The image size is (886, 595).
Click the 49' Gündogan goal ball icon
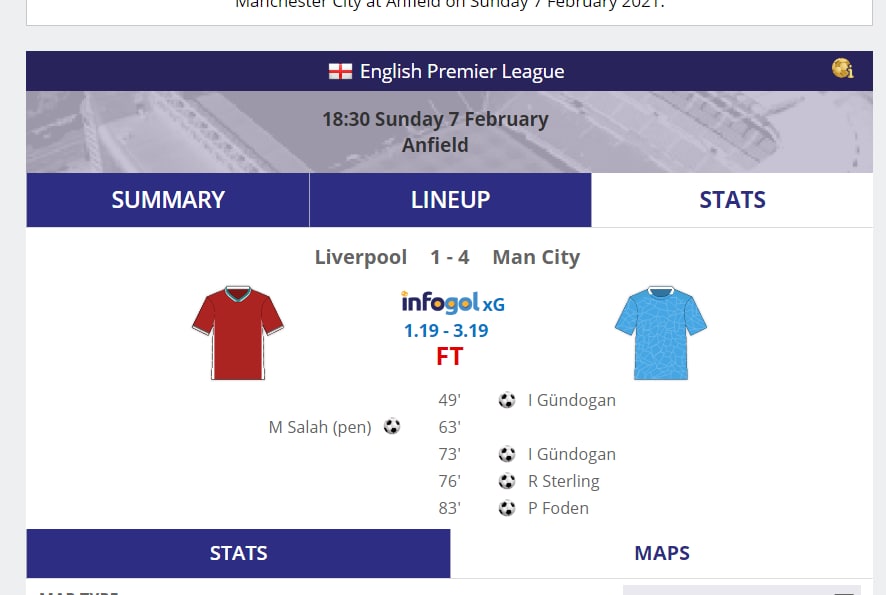507,400
